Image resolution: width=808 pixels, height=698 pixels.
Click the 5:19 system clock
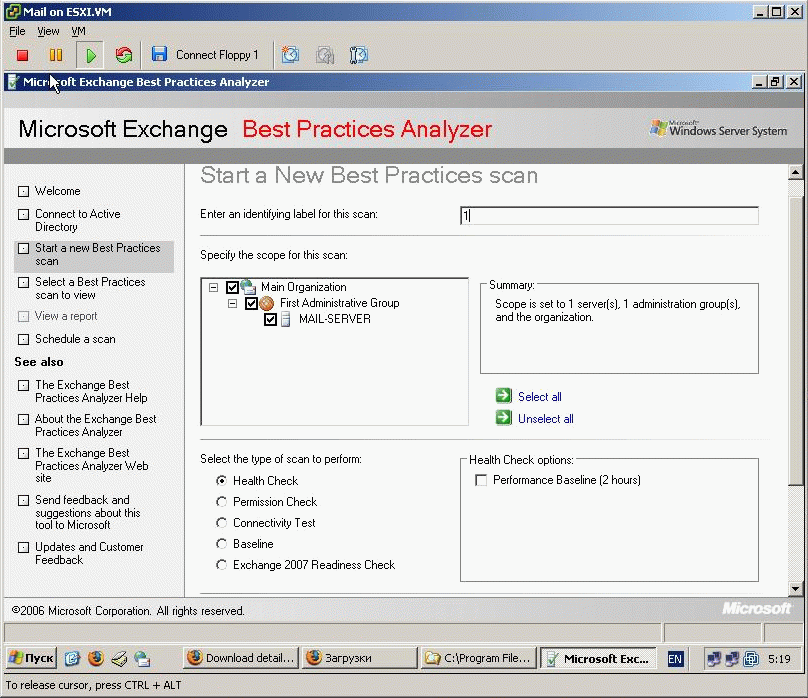tap(779, 659)
